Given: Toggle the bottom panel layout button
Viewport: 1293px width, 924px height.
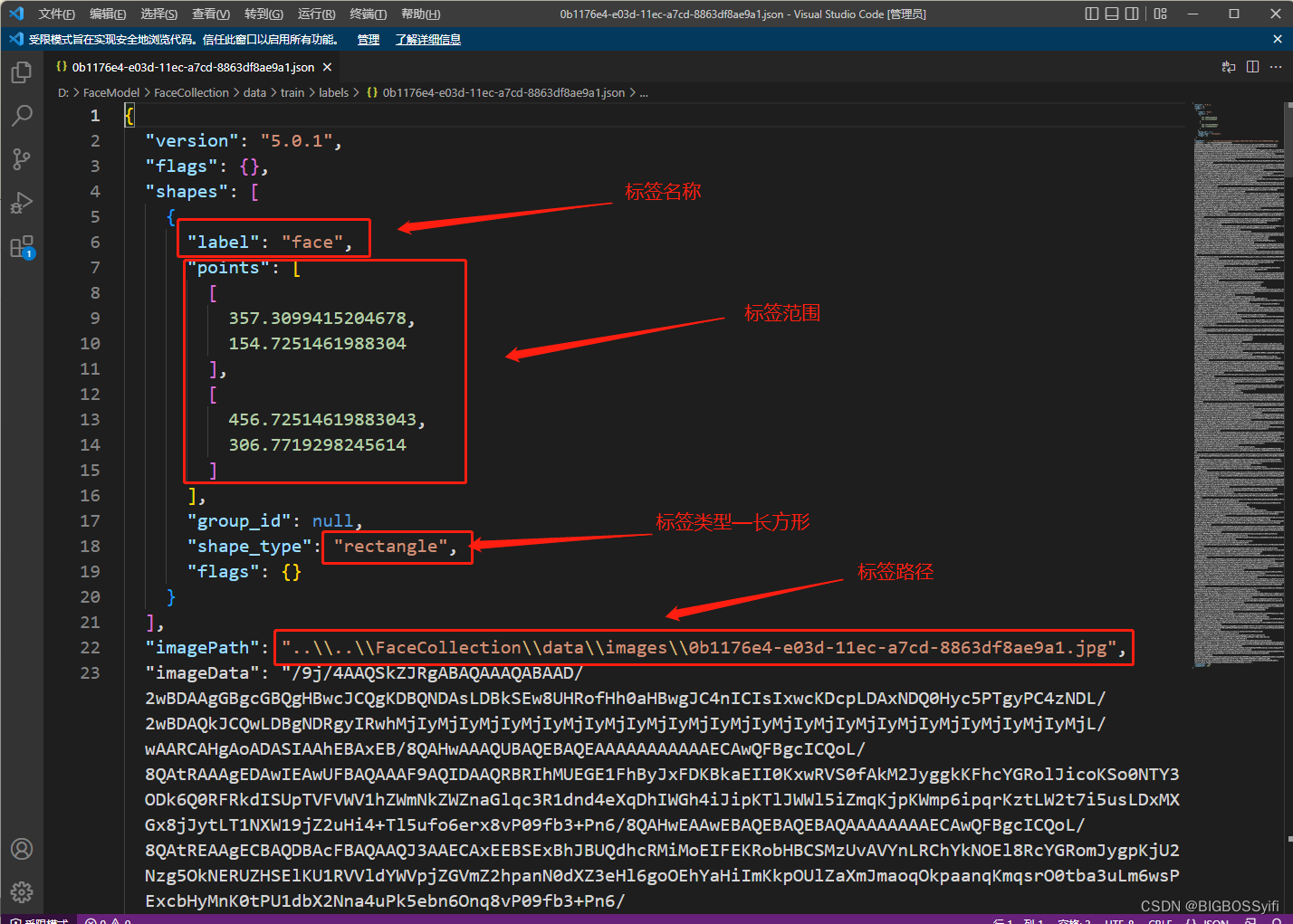Looking at the screenshot, I should click(x=1112, y=14).
